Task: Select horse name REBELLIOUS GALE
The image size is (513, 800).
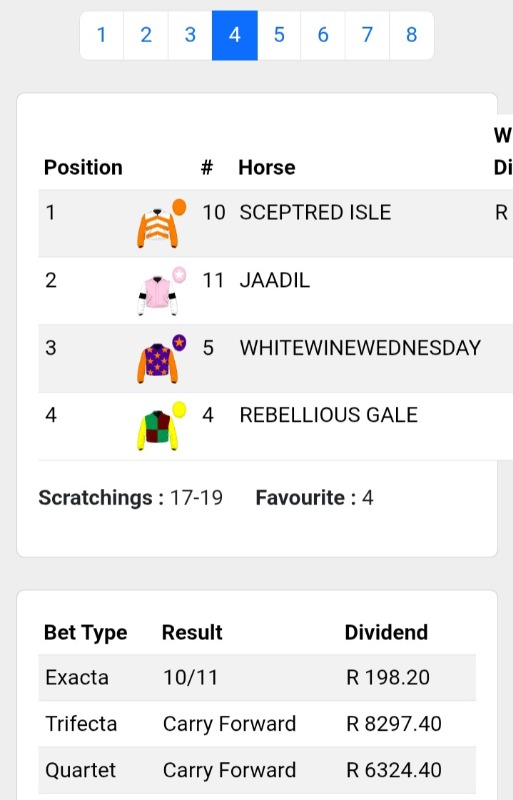Action: coord(329,415)
